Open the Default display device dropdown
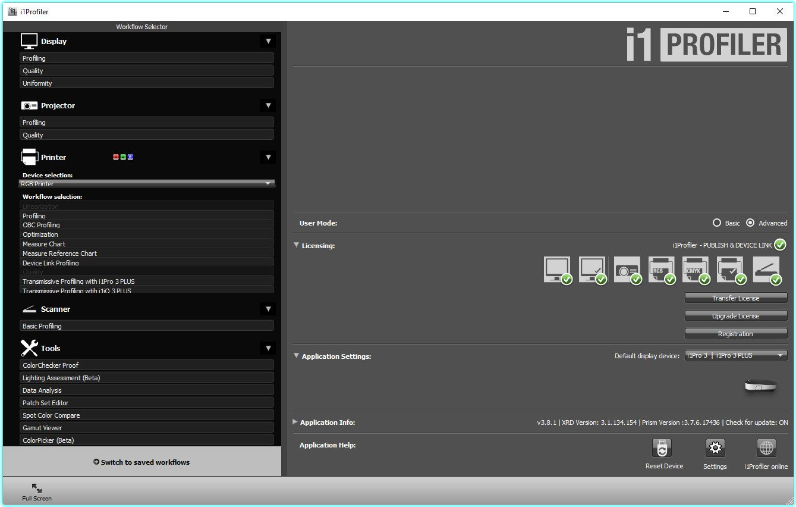The width and height of the screenshot is (796, 507). pyautogui.click(x=736, y=355)
